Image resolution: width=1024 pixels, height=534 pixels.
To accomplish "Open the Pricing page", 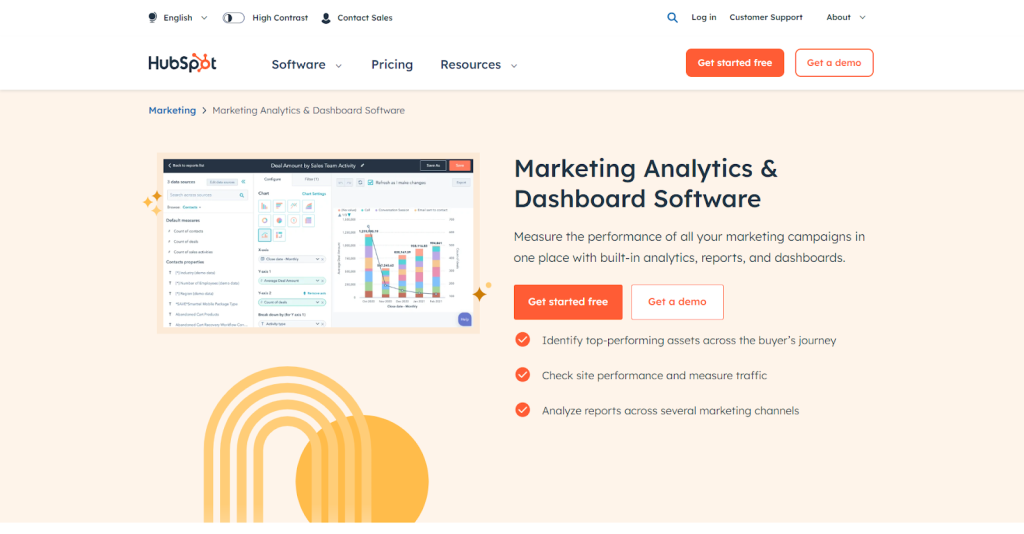I will pyautogui.click(x=392, y=65).
